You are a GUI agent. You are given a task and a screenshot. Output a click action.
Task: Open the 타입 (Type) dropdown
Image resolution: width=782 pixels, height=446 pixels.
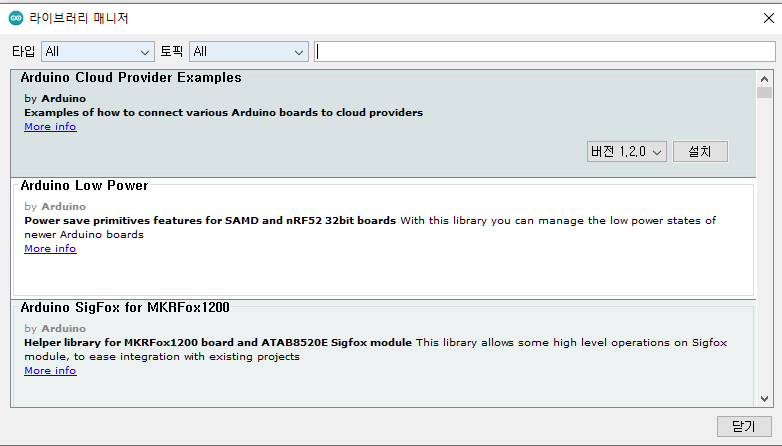click(x=98, y=51)
